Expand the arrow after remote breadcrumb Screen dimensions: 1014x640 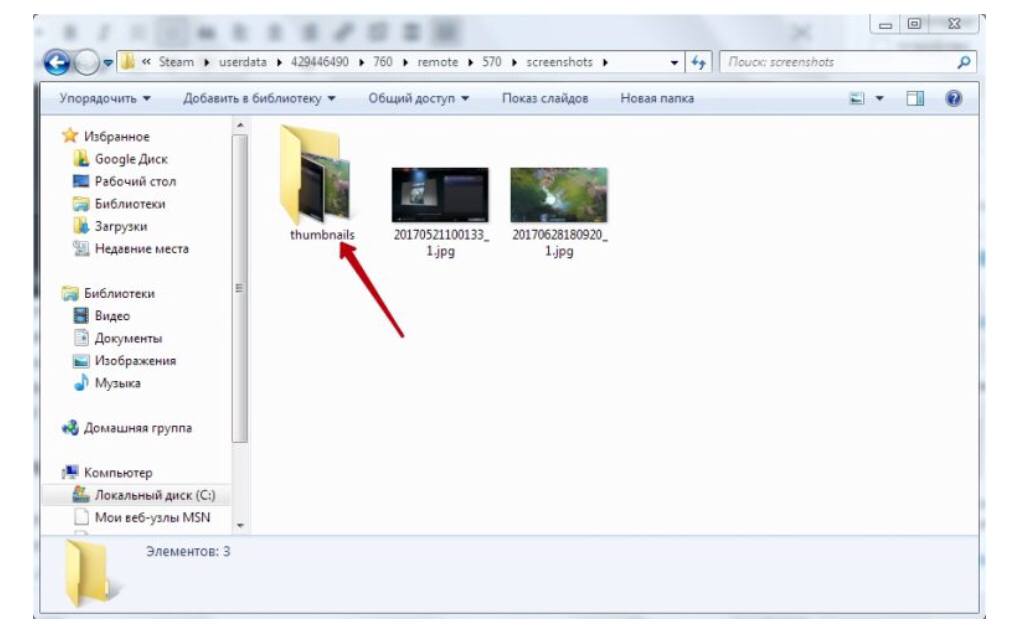pos(470,63)
